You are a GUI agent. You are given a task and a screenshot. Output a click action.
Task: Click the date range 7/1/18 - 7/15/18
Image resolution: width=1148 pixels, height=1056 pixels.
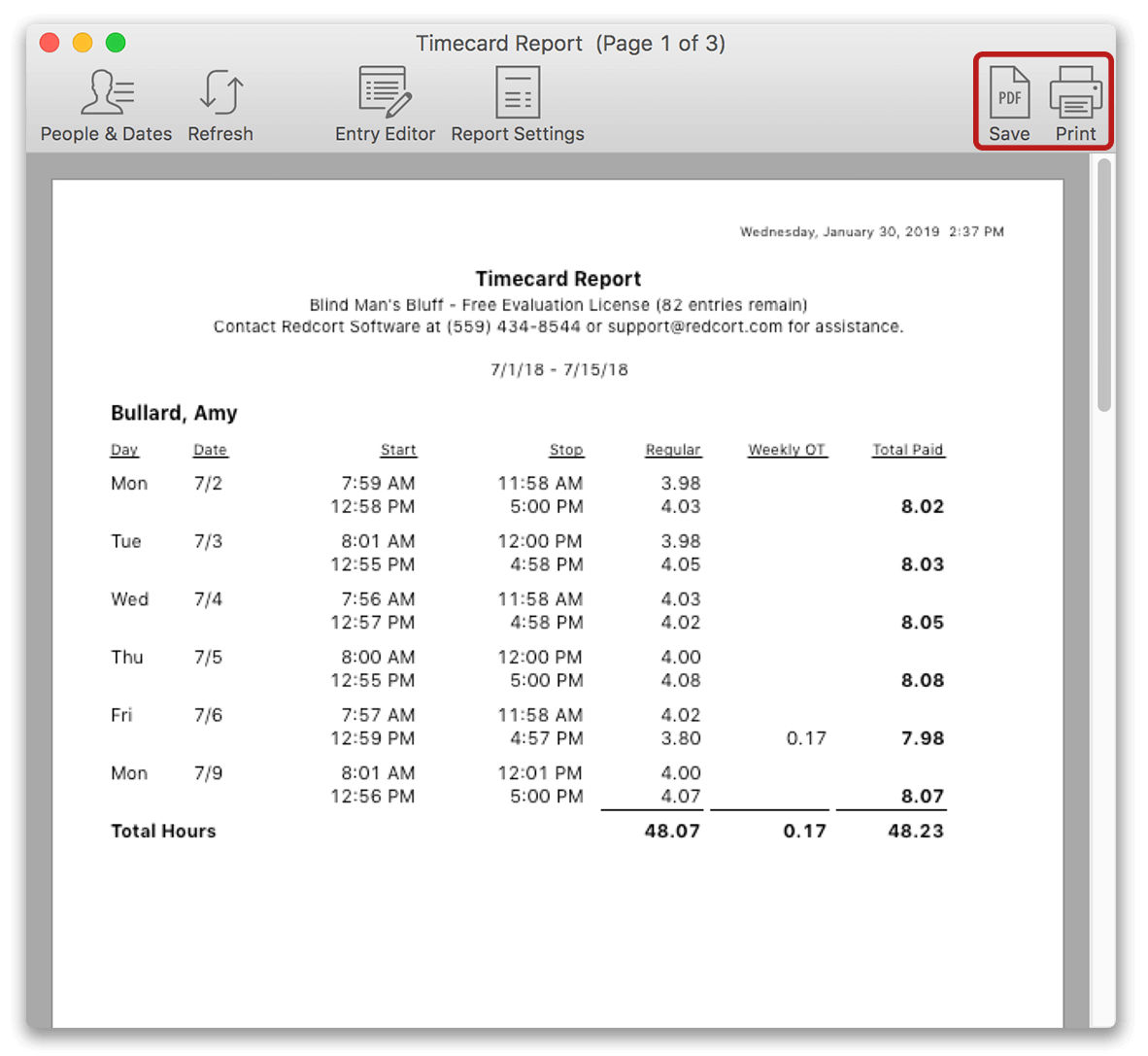[558, 369]
